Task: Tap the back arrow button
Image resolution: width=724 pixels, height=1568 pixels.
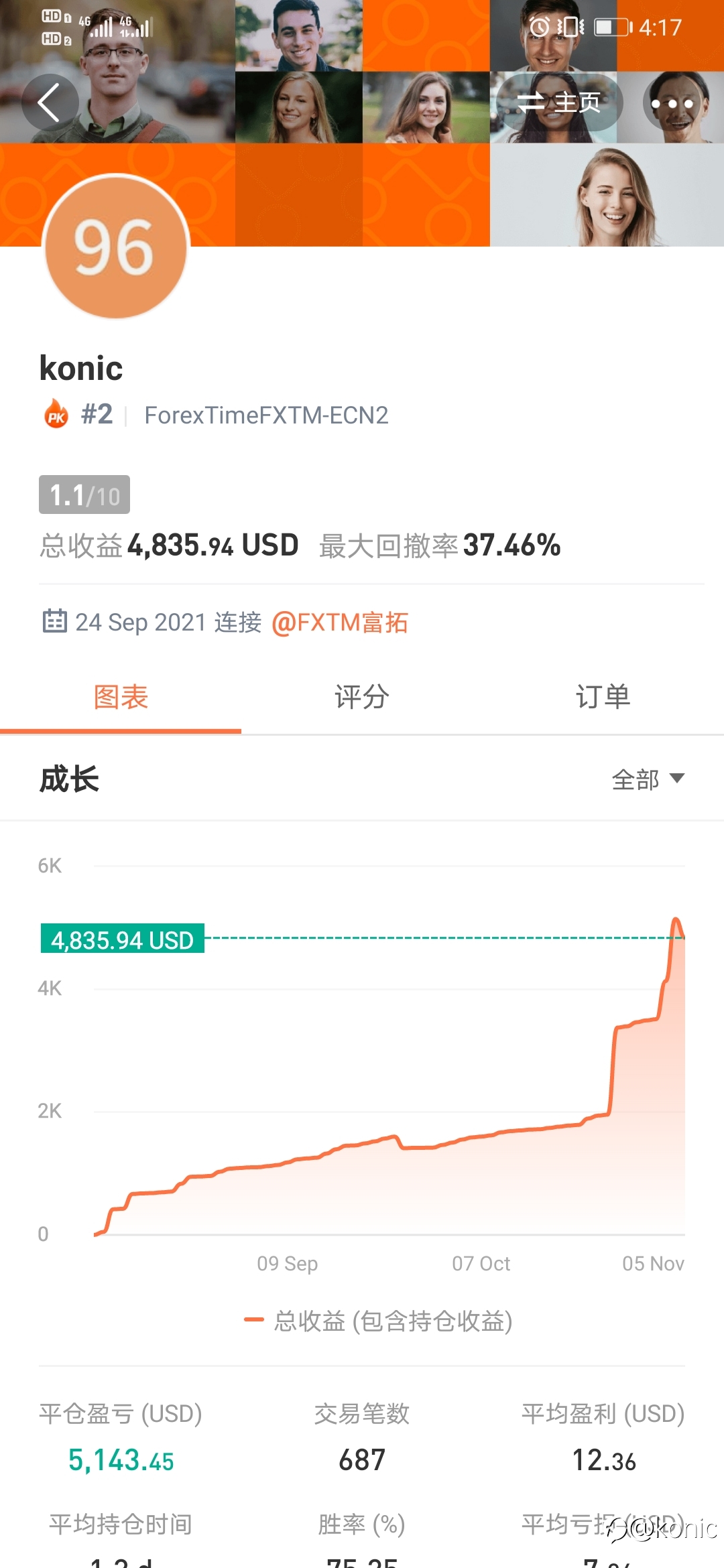Action: point(50,103)
